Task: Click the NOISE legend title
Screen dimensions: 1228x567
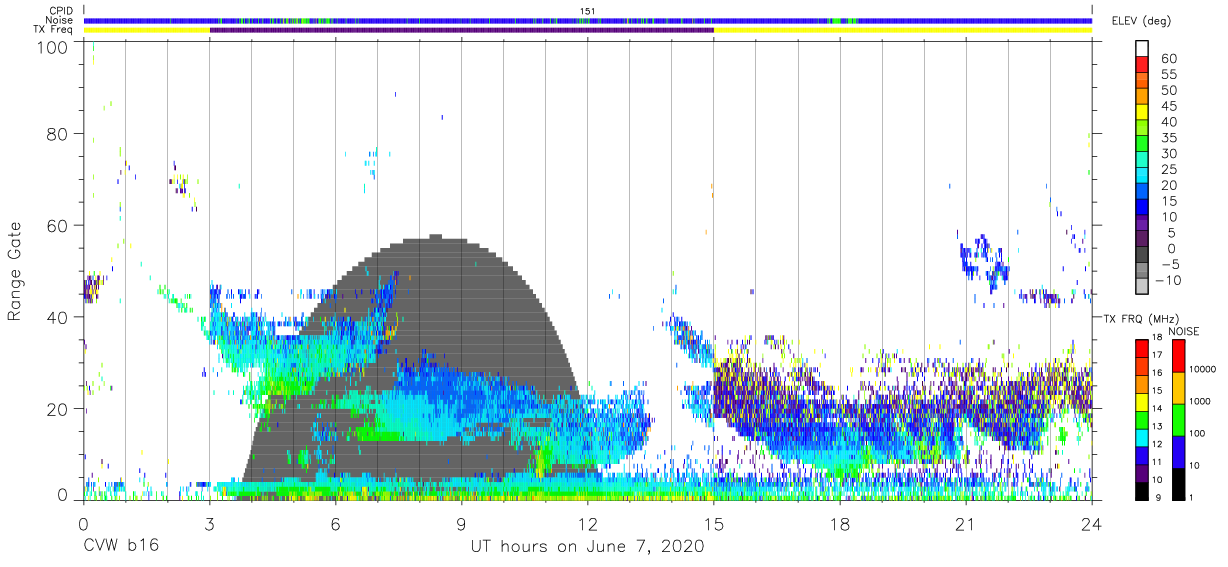Action: coord(1183,331)
